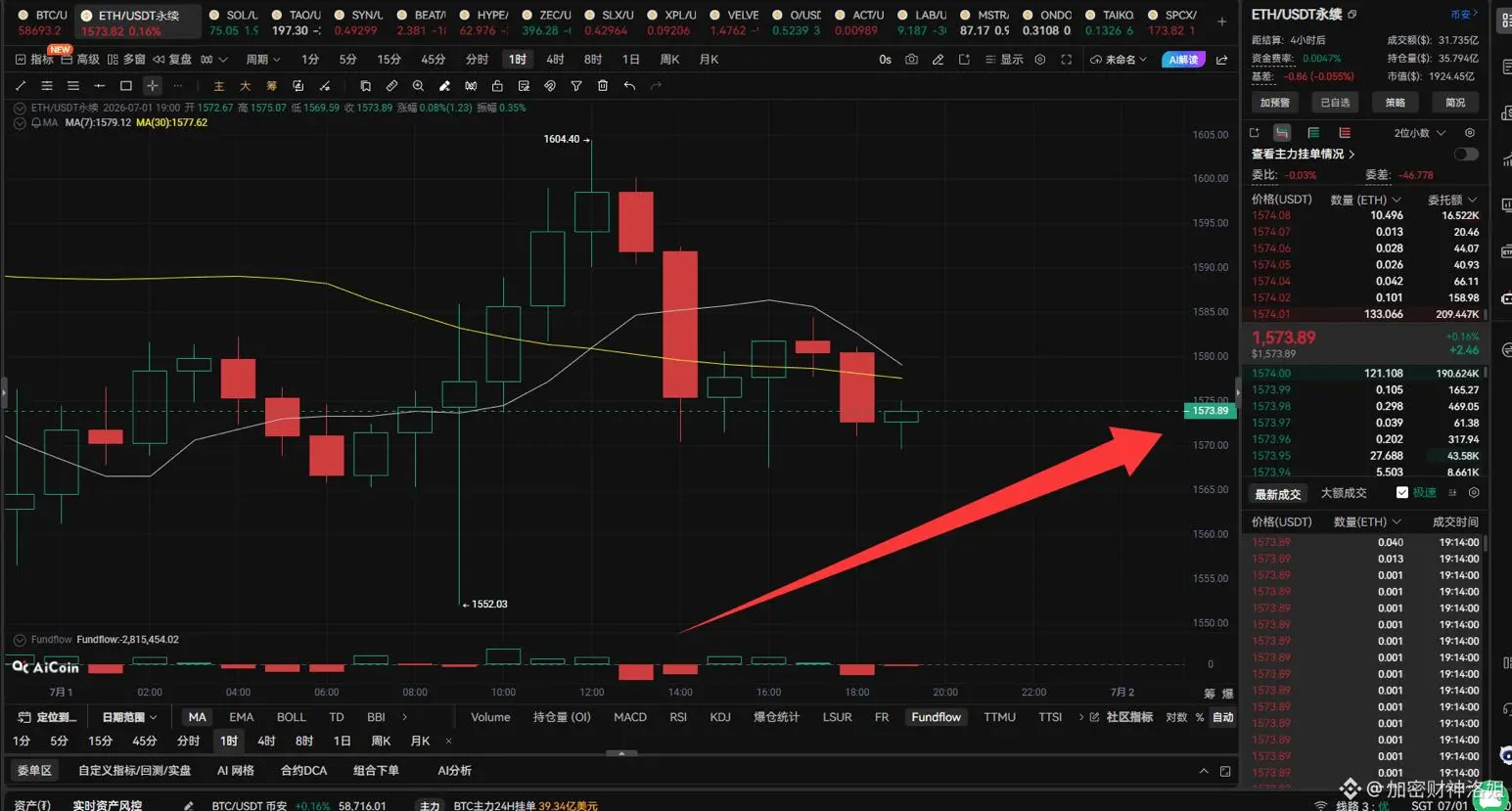Add a new symbol tab with plus icon

[x=1221, y=21]
